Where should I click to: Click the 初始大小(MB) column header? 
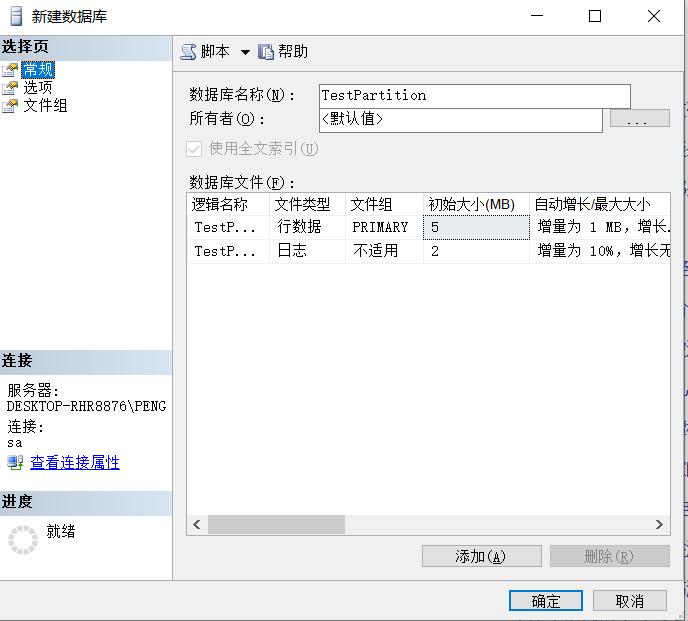[x=477, y=205]
